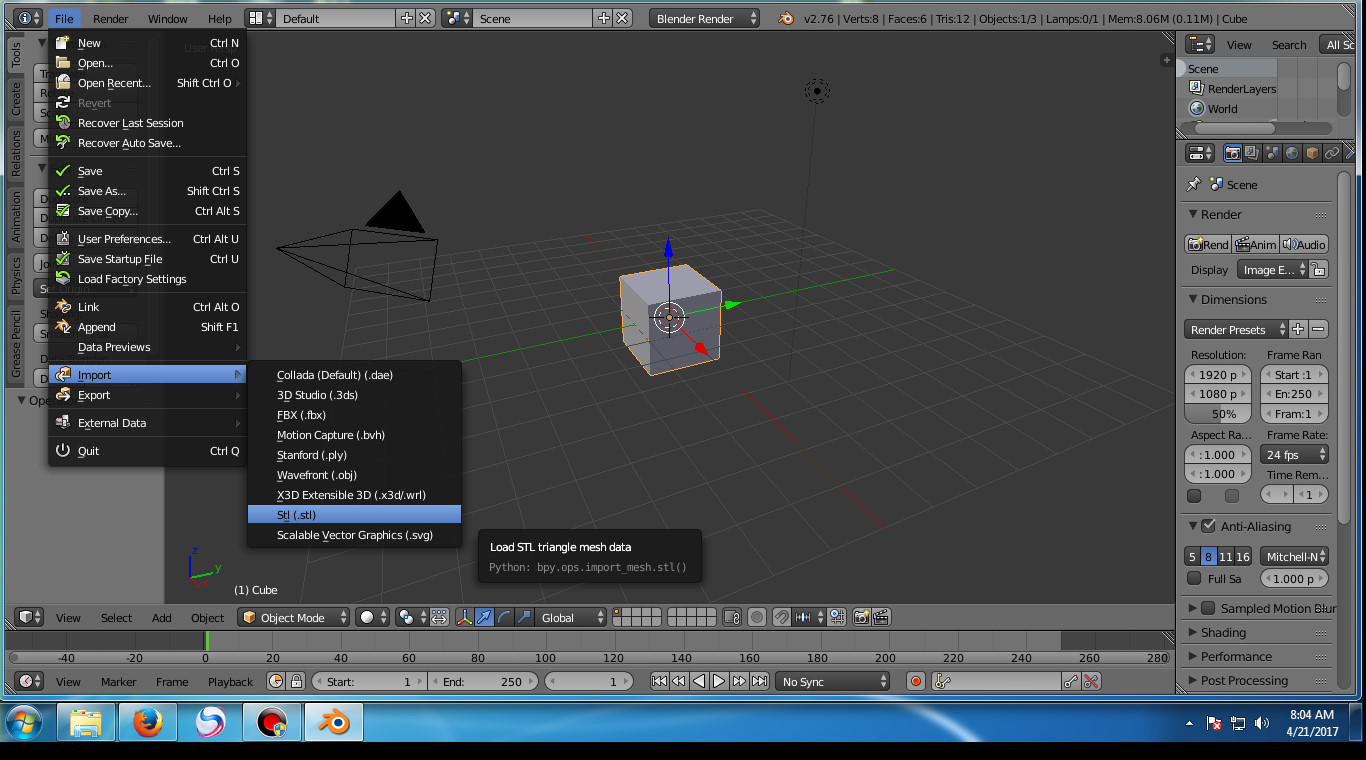This screenshot has height=760, width=1366.
Task: Click the lock camera to layers icon
Action: click(732, 617)
